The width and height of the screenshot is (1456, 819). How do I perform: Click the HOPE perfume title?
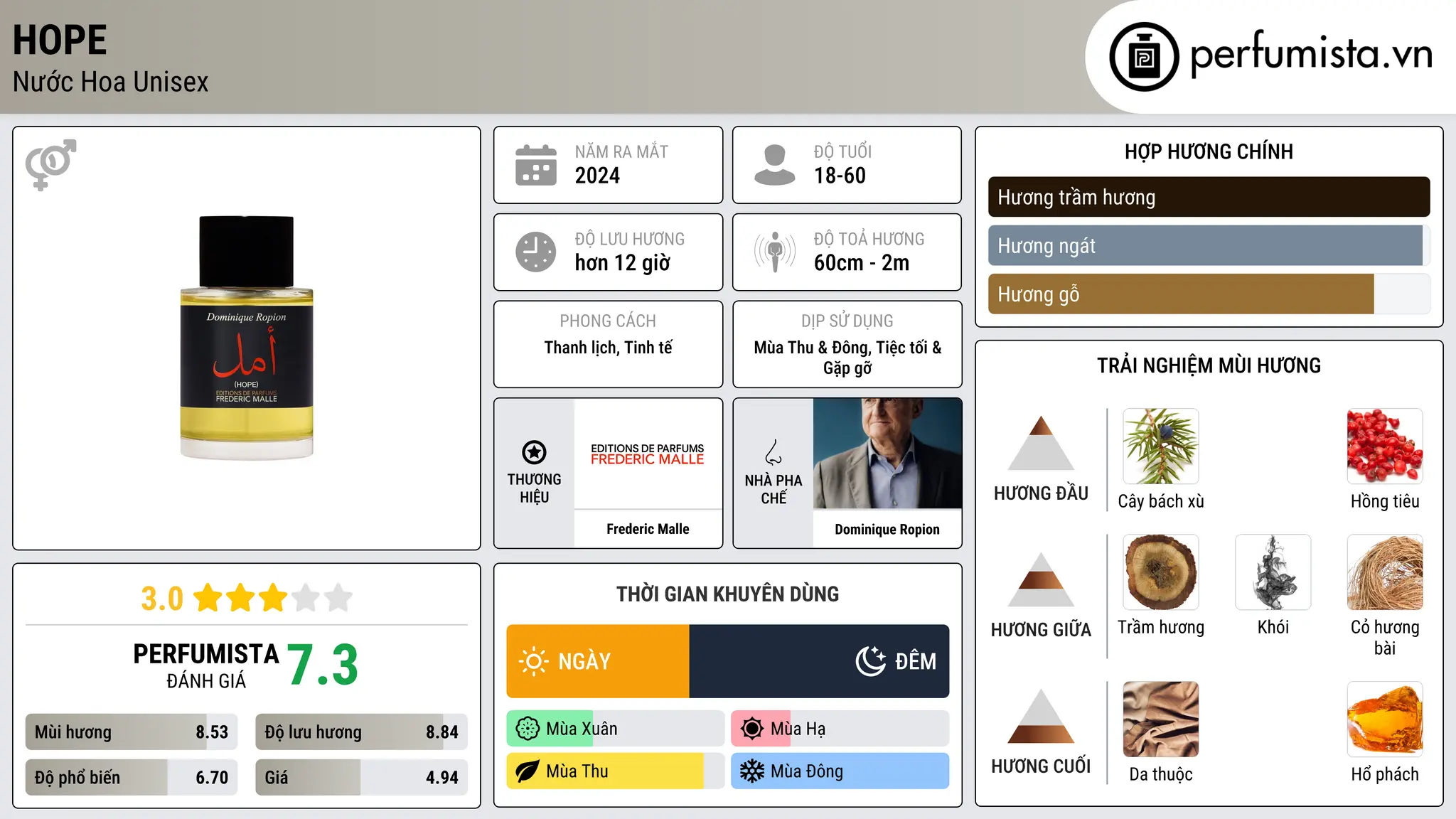[60, 40]
